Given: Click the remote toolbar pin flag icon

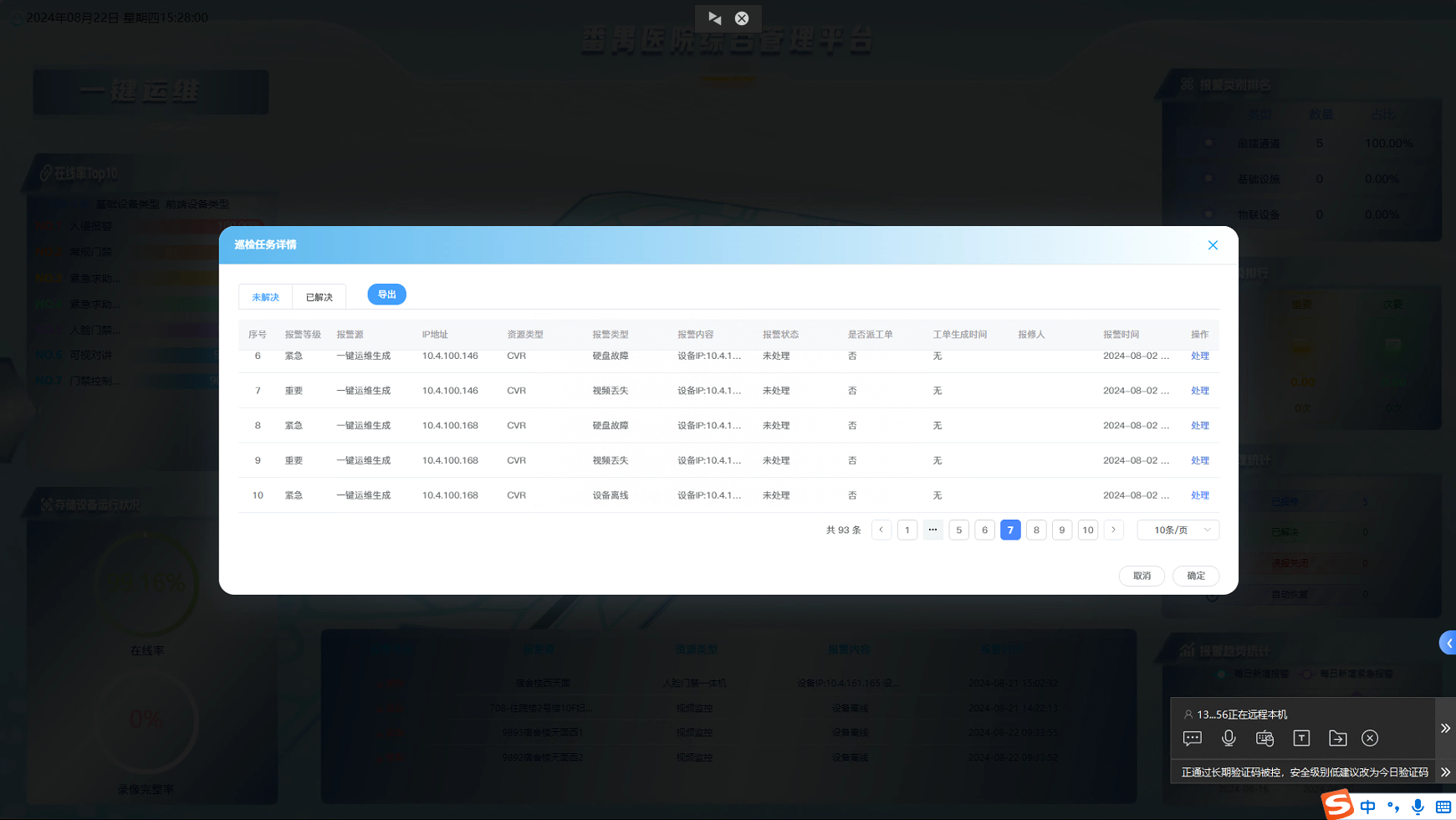Looking at the screenshot, I should click(x=715, y=18).
